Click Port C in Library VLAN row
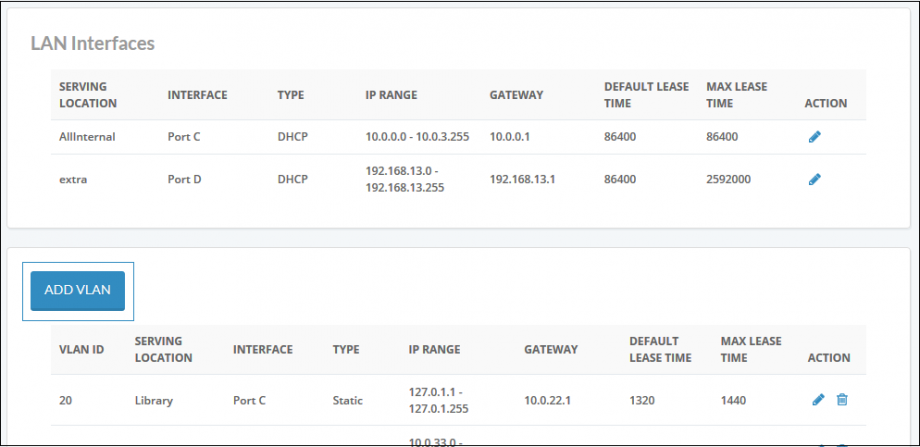920x447 pixels. pyautogui.click(x=249, y=401)
